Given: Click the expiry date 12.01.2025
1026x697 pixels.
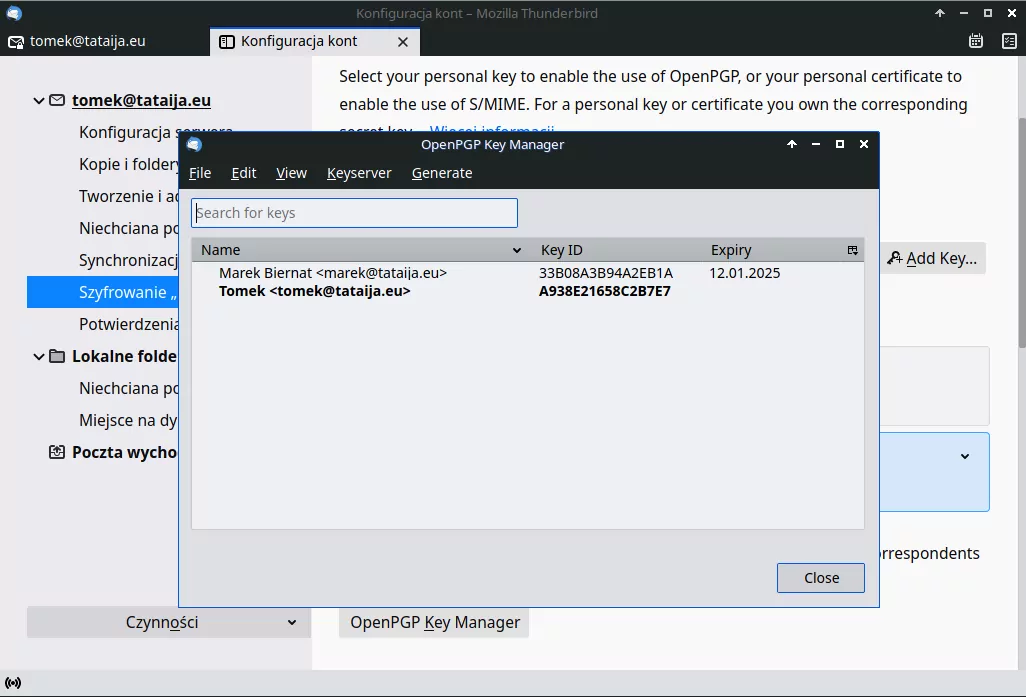Looking at the screenshot, I should 745,273.
